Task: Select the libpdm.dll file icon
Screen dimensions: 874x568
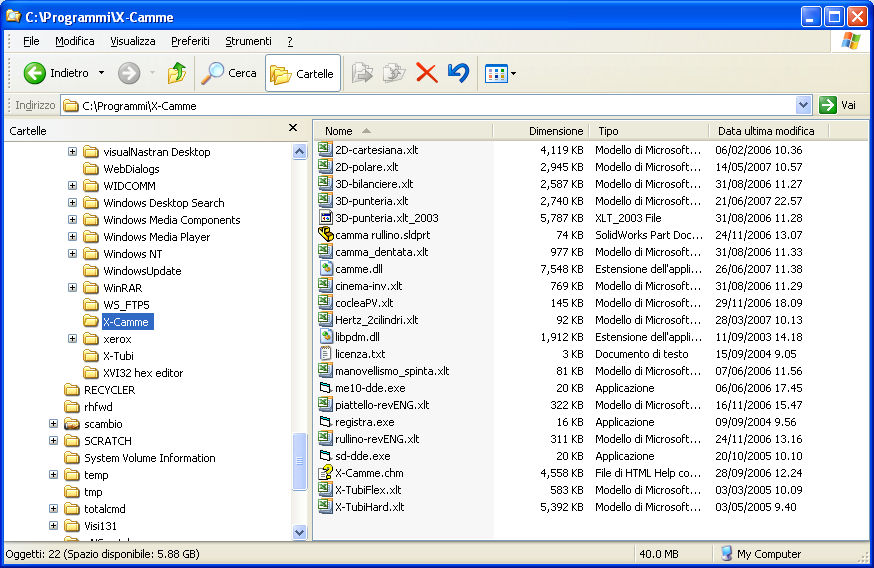Action: [326, 336]
